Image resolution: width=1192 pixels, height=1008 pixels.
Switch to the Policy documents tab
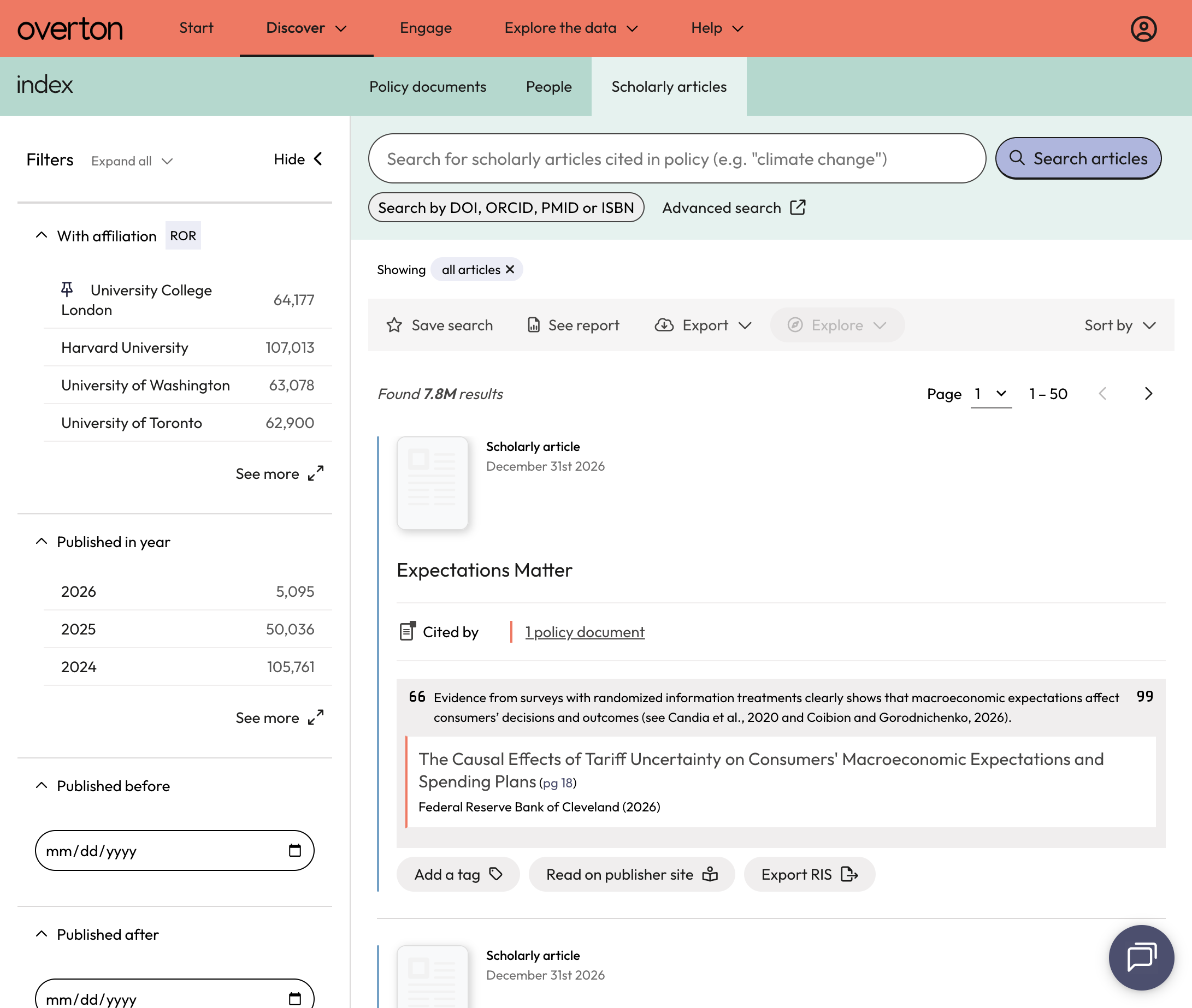coord(428,86)
